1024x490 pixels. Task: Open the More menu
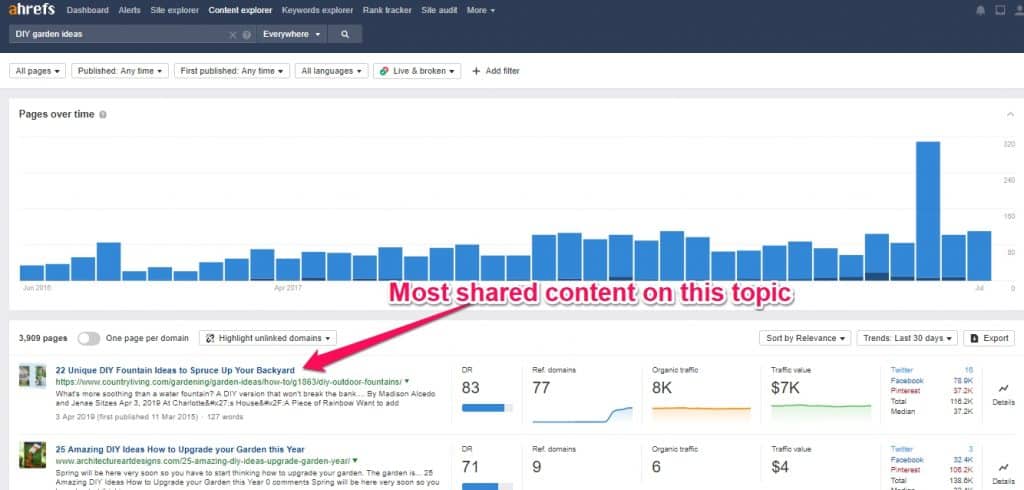481,10
